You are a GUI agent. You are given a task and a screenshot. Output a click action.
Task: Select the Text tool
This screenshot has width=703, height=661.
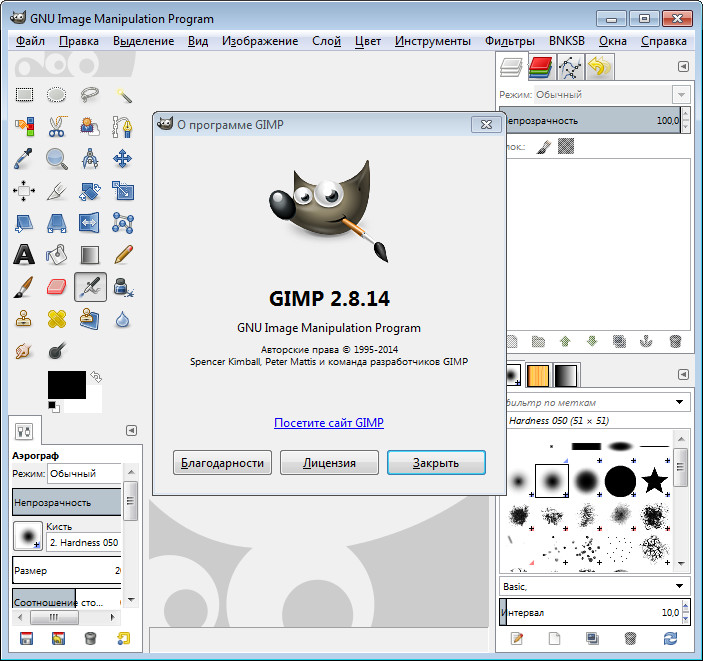tap(24, 255)
